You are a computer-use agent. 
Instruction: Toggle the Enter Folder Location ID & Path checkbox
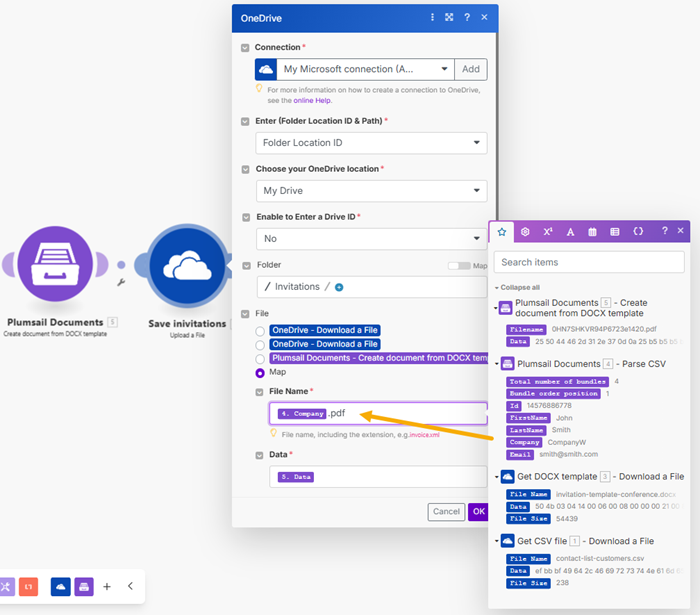(x=245, y=121)
